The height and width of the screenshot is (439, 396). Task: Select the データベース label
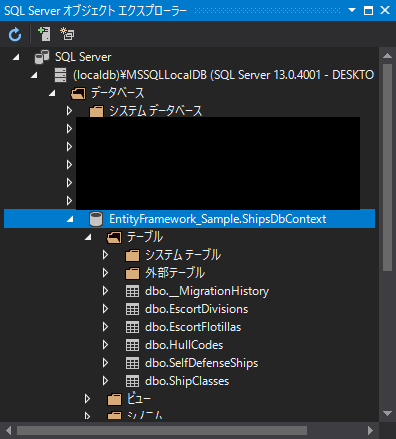pos(118,93)
